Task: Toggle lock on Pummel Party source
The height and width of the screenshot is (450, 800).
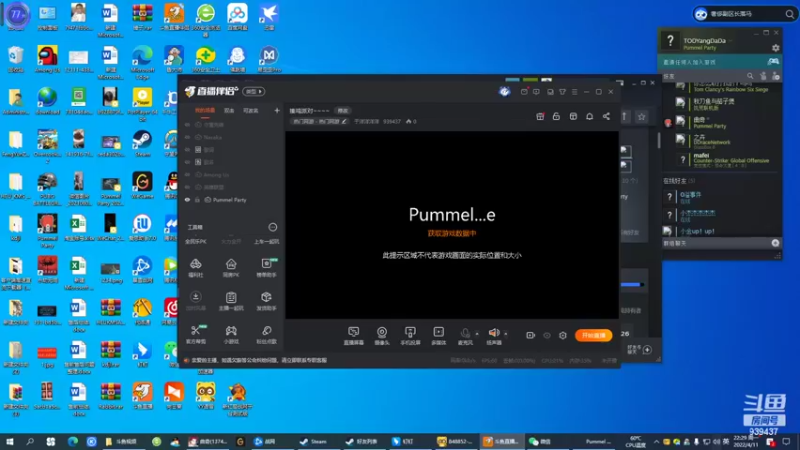Action: 197,200
